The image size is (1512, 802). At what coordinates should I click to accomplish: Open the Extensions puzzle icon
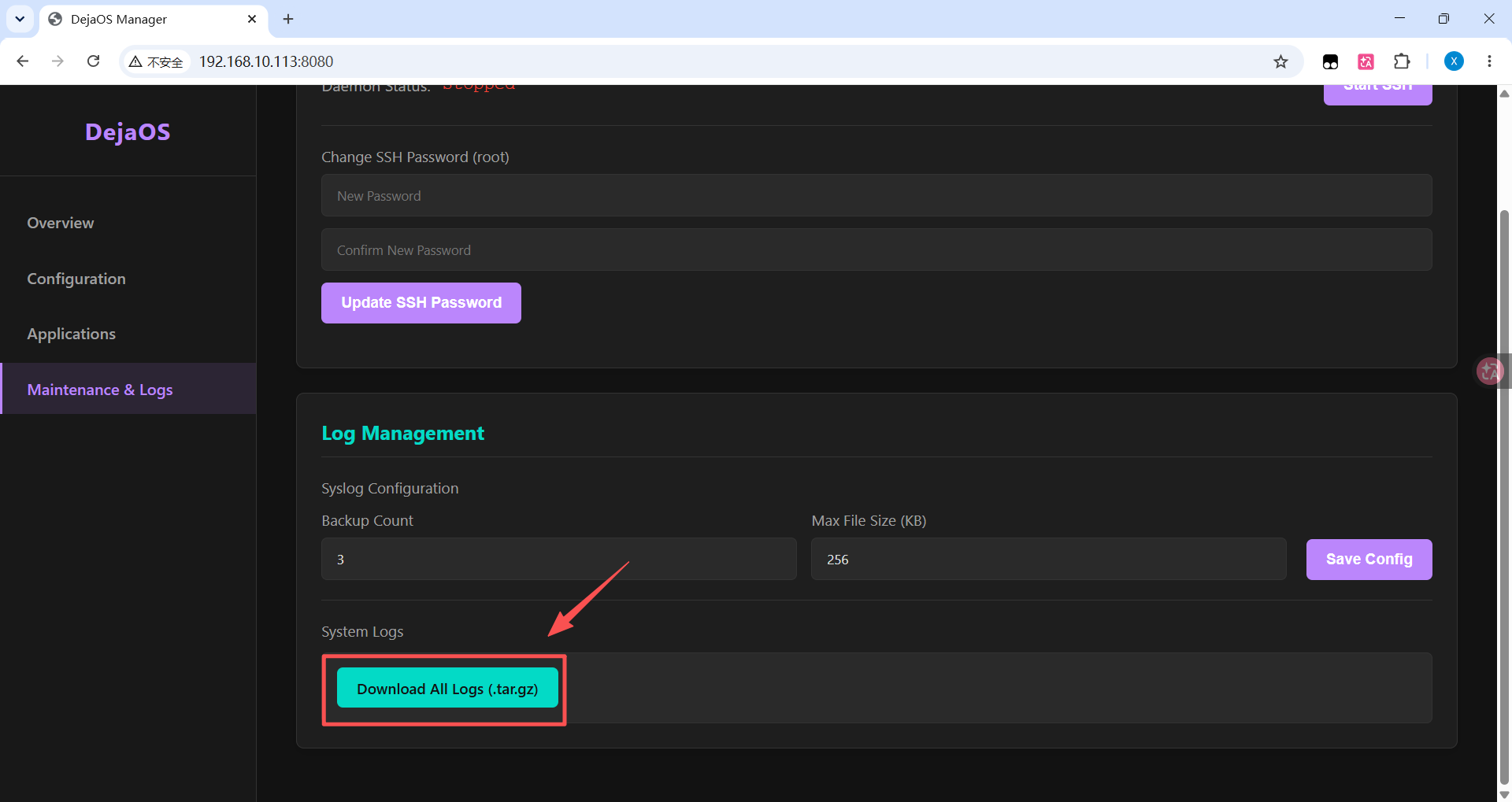click(x=1402, y=61)
